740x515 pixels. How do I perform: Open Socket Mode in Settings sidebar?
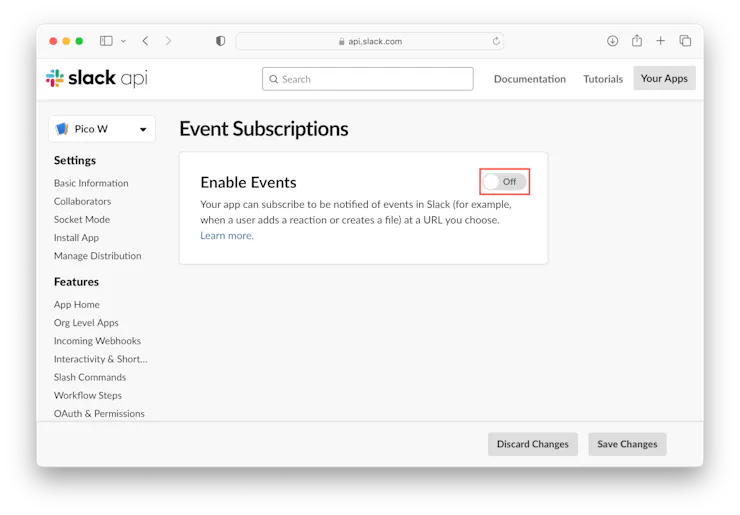[x=82, y=220]
